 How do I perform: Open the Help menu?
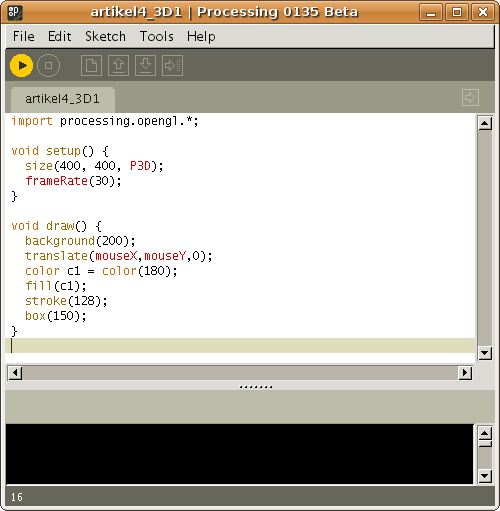point(201,36)
